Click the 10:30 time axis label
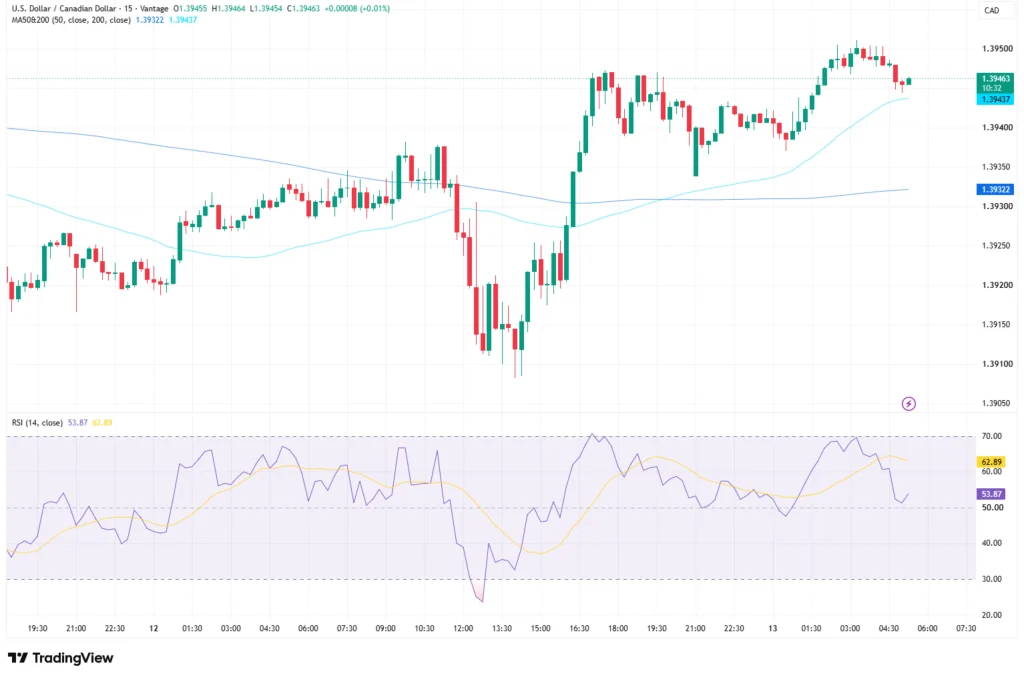Screen dimensions: 1024x678 [x=424, y=628]
